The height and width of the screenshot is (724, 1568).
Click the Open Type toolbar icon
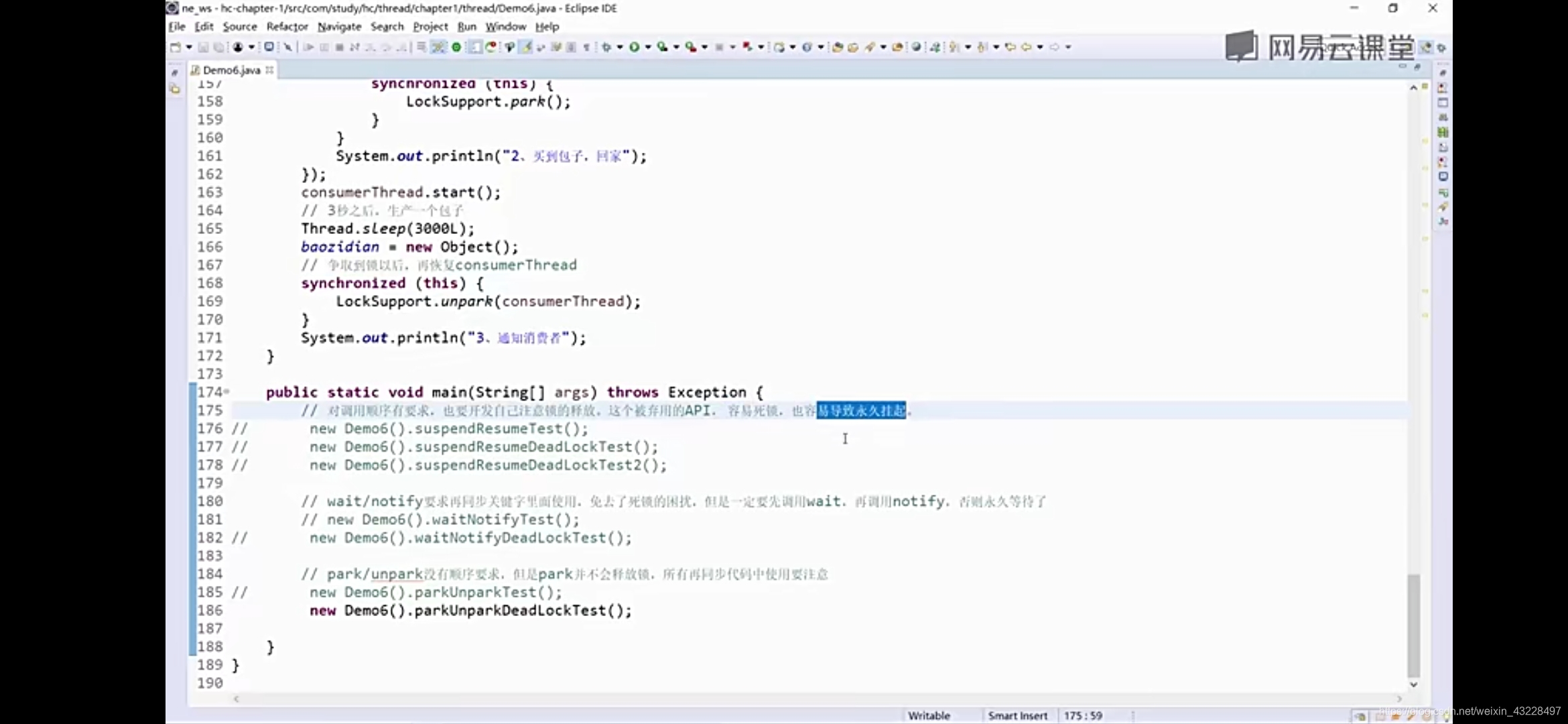837,47
